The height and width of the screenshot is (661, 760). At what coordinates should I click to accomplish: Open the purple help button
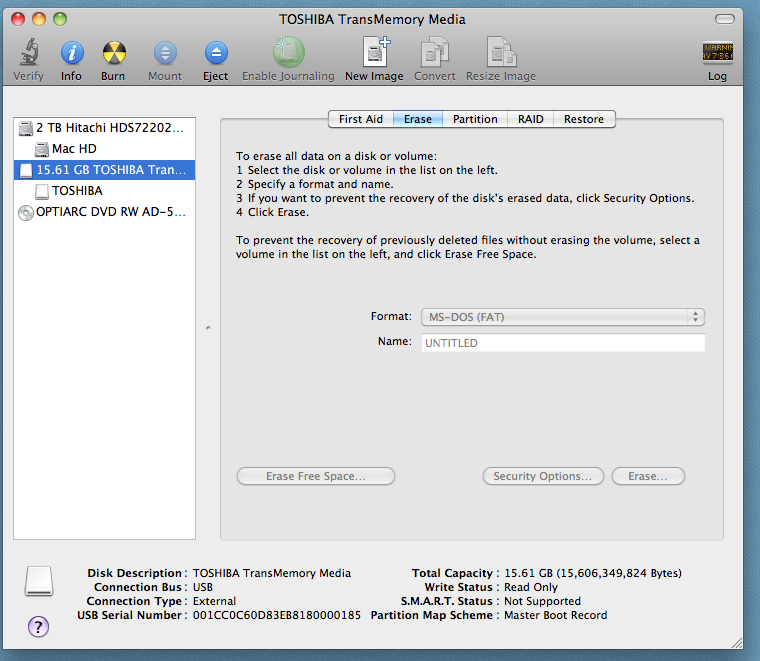click(38, 626)
